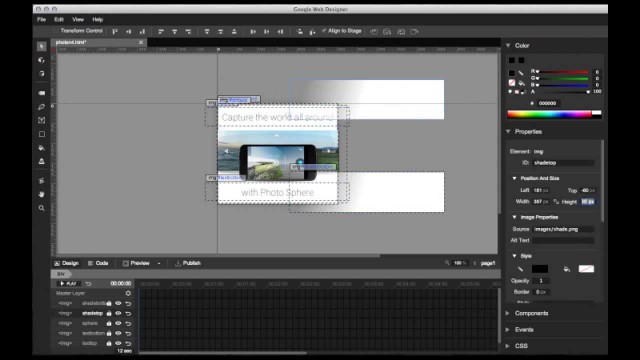Select the Ink Bottle tool
The image size is (640, 360).
(x=41, y=162)
